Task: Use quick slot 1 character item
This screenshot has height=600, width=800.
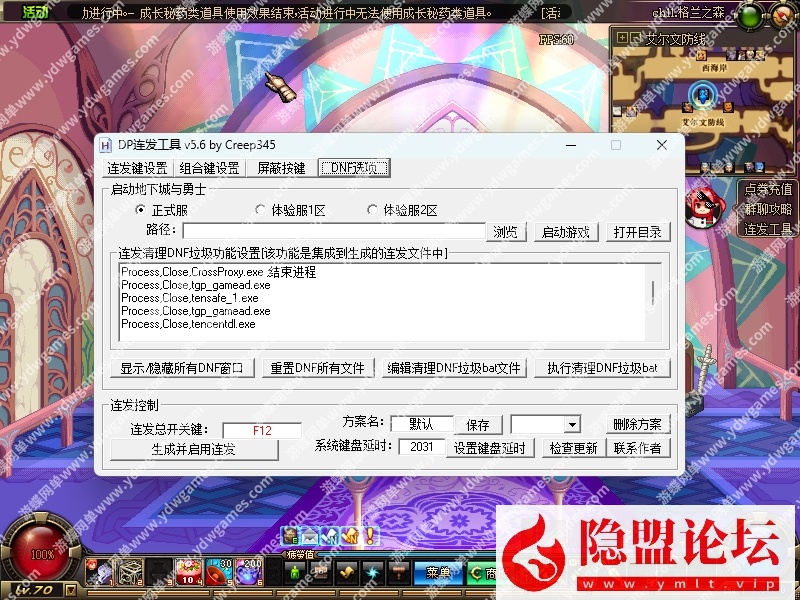Action: pyautogui.click(x=100, y=571)
